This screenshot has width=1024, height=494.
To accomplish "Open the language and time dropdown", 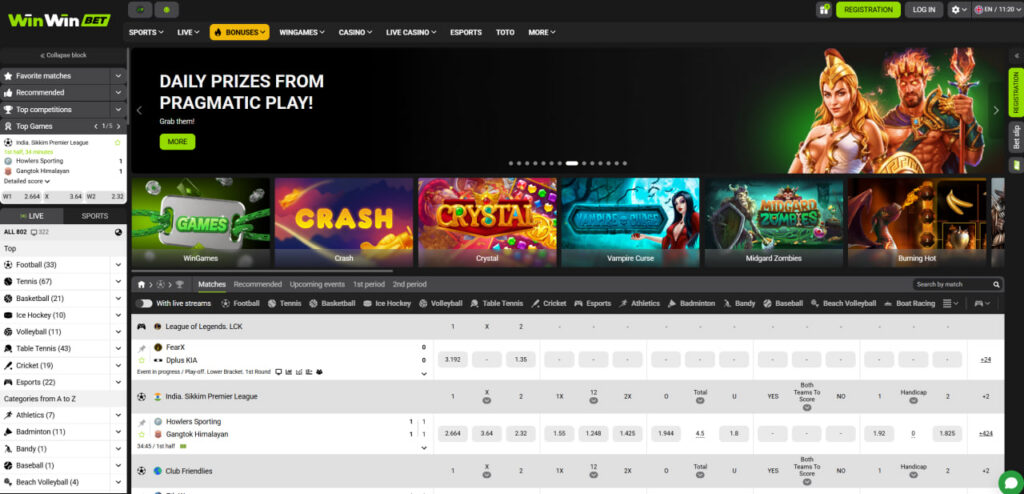I will (997, 10).
